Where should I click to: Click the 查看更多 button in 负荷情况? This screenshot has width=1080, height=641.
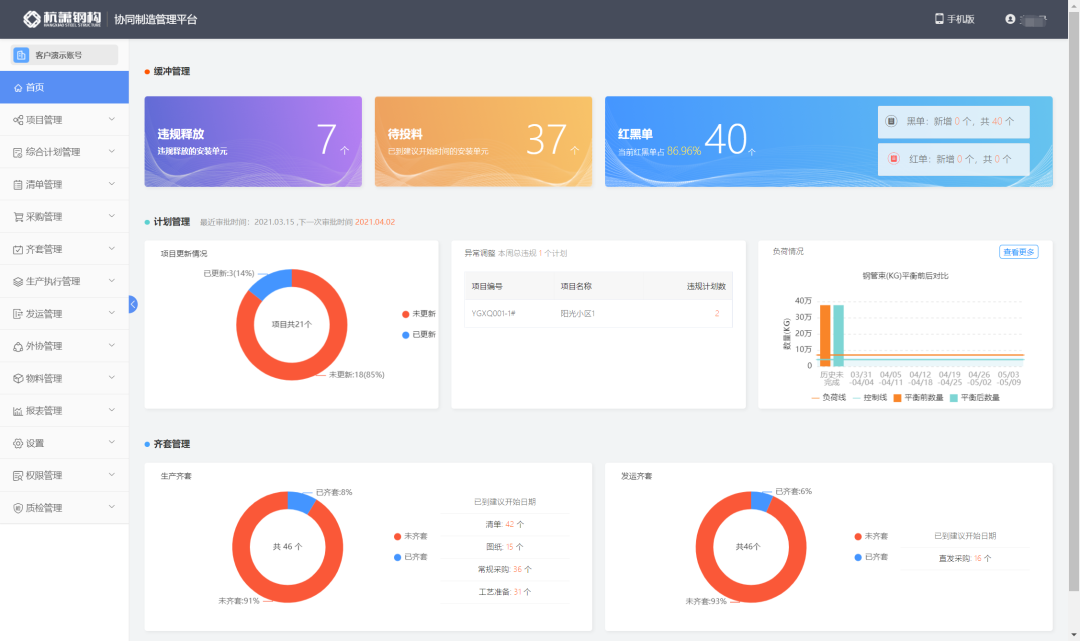[1018, 252]
